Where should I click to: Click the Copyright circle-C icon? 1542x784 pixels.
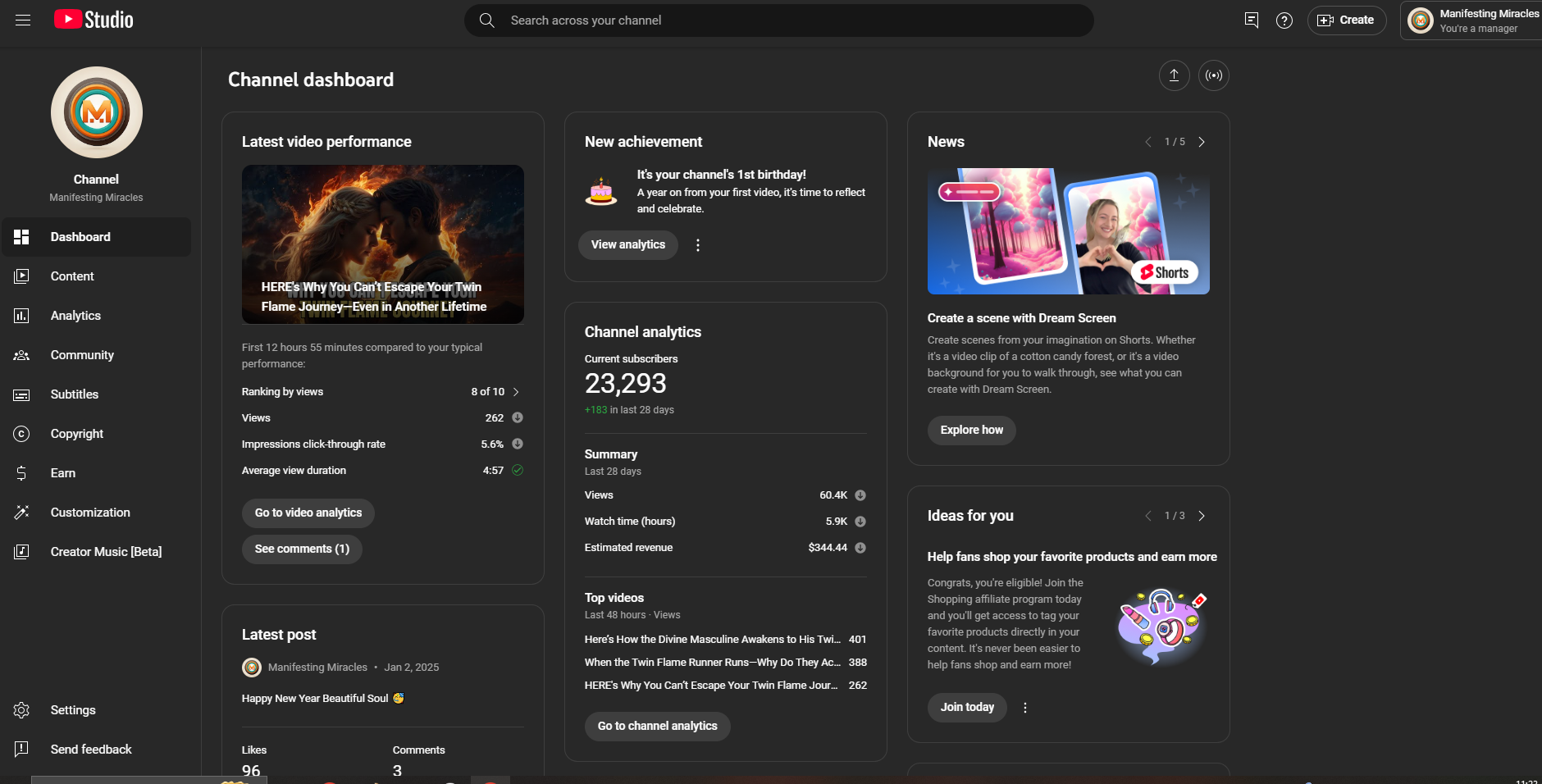(x=21, y=434)
